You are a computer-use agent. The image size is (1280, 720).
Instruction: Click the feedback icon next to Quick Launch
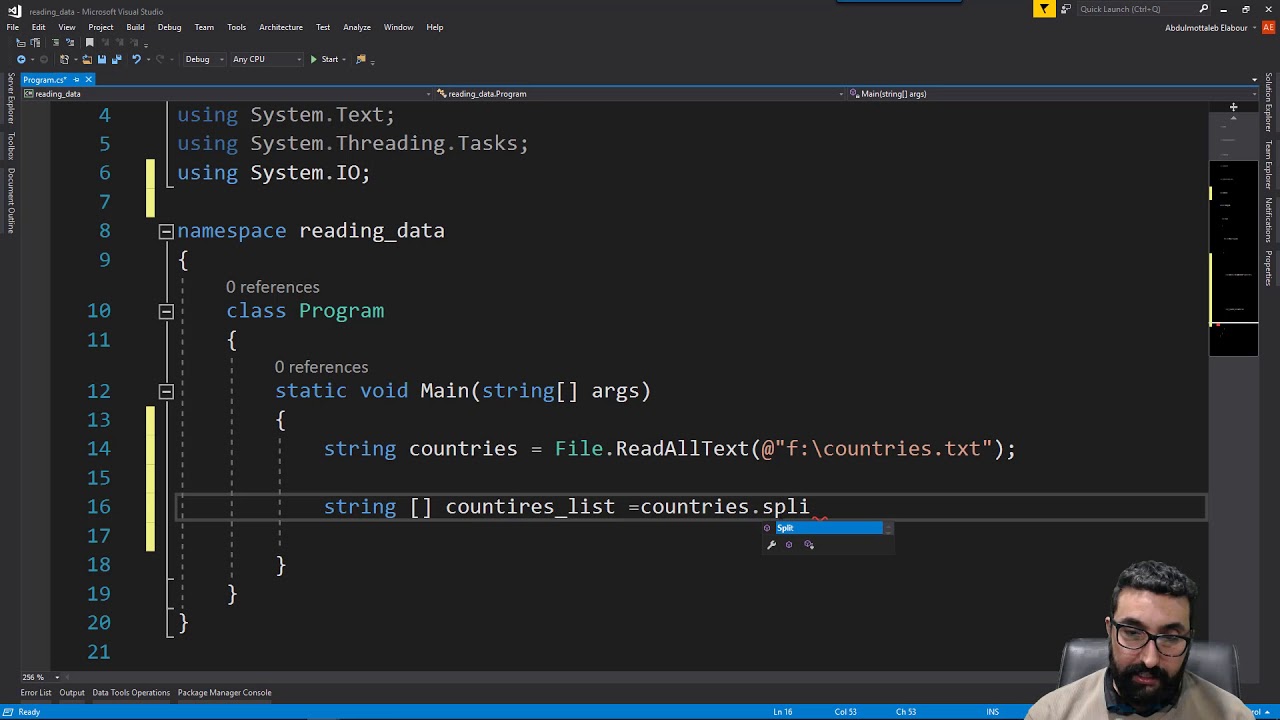[x=1066, y=9]
